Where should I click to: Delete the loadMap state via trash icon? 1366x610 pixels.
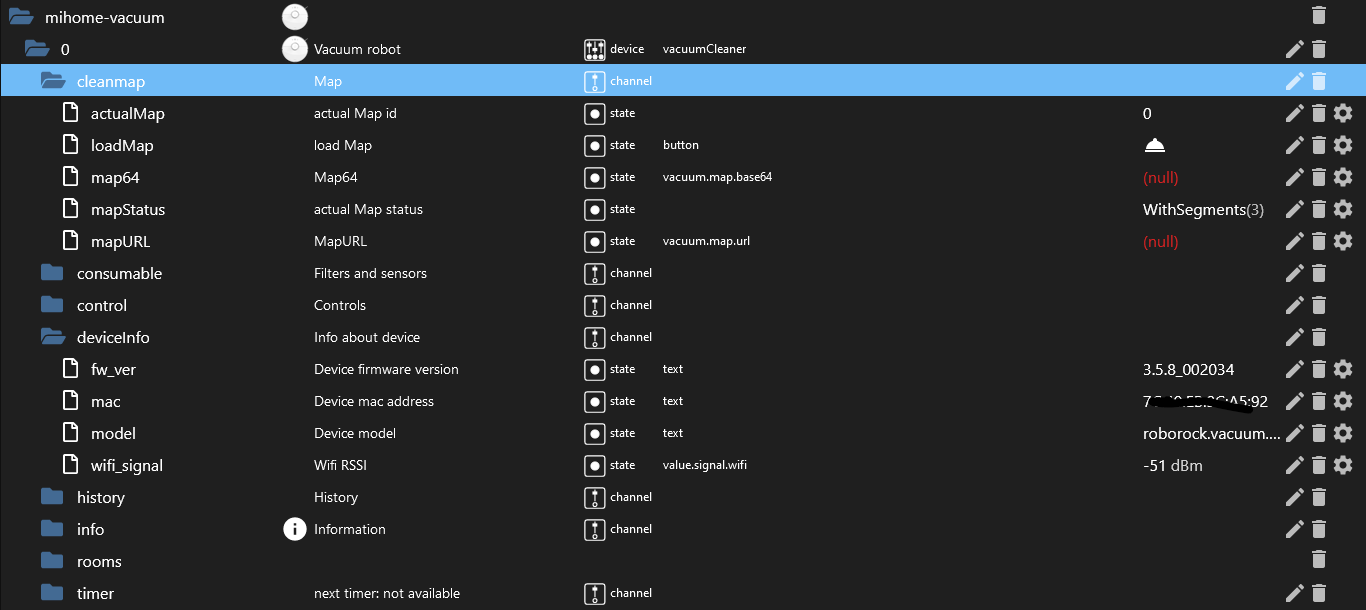click(x=1318, y=145)
